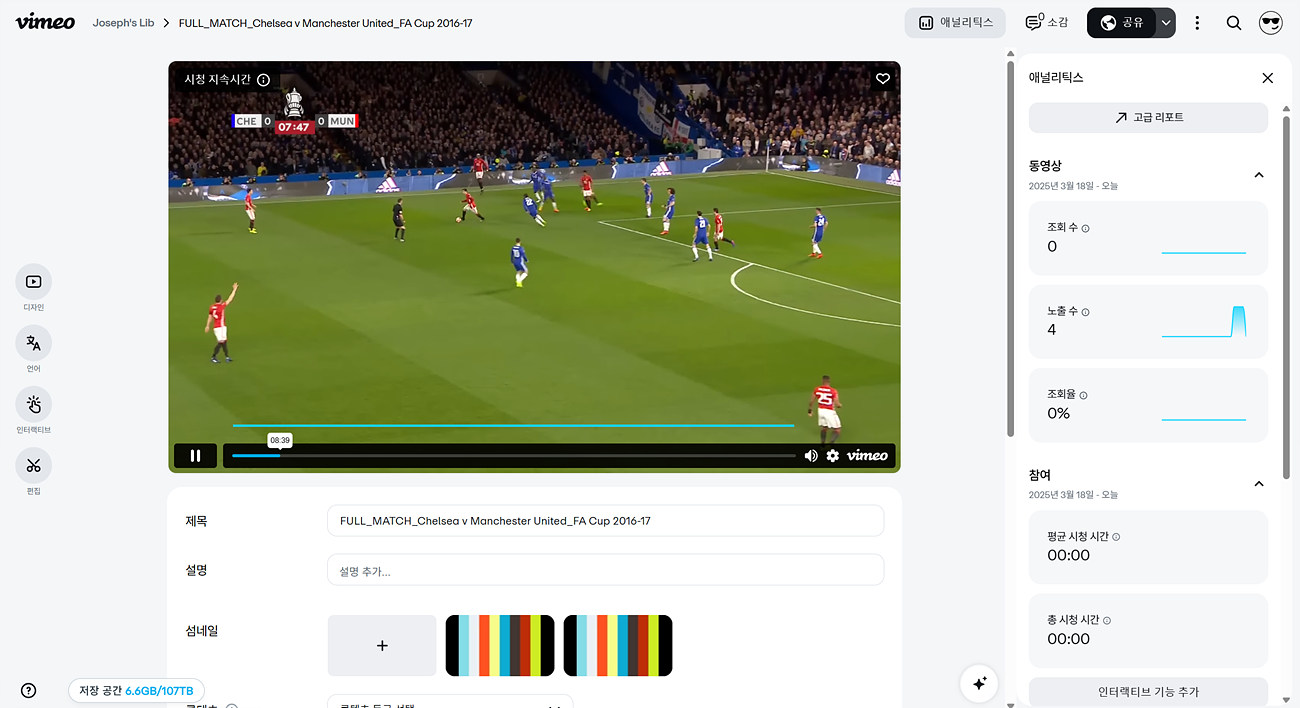Screen dimensions: 1300x708
Task: Open the 언어 language tool
Action: point(33,343)
